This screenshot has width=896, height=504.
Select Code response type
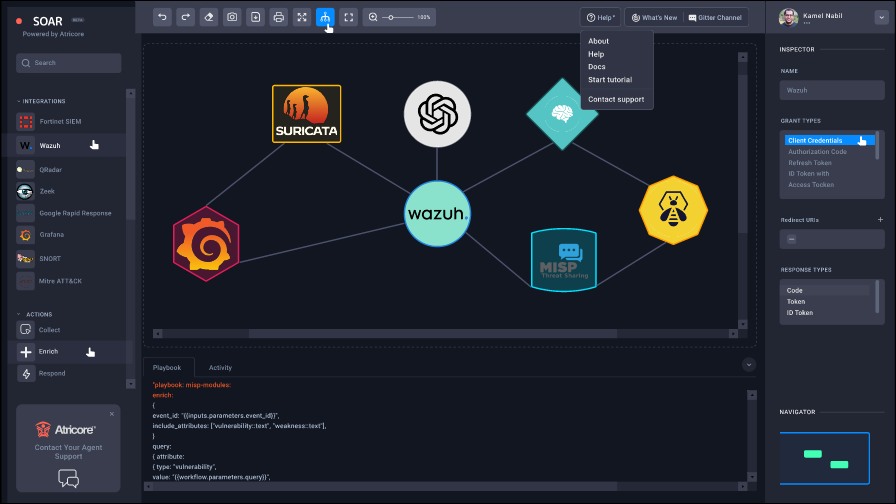[x=827, y=290]
